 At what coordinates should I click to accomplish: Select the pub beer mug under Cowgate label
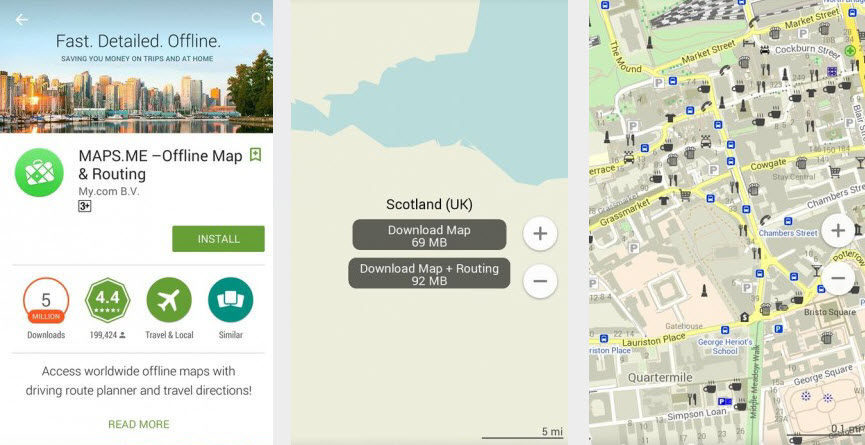point(802,163)
